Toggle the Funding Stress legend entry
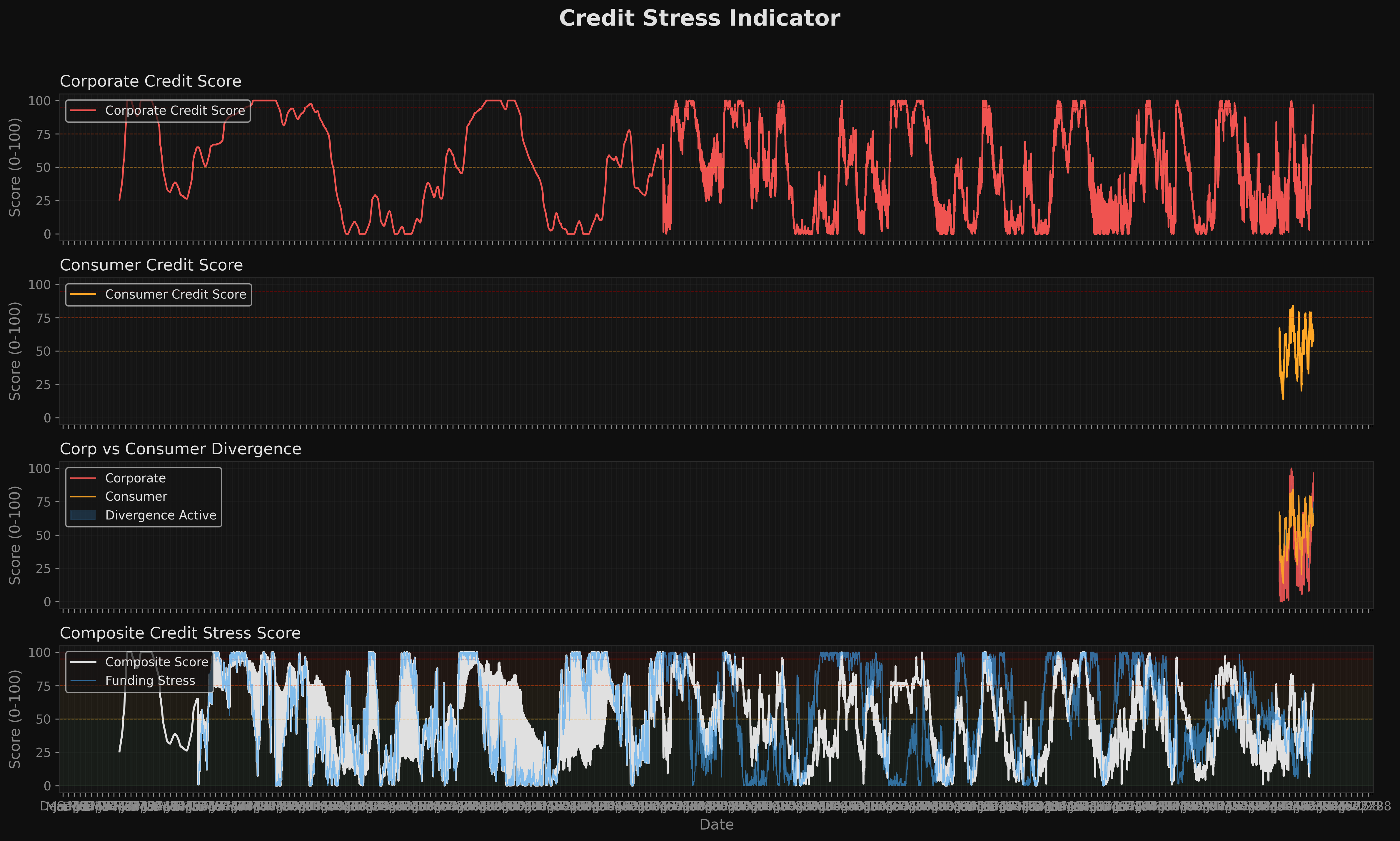This screenshot has width=1400, height=841. pyautogui.click(x=149, y=681)
